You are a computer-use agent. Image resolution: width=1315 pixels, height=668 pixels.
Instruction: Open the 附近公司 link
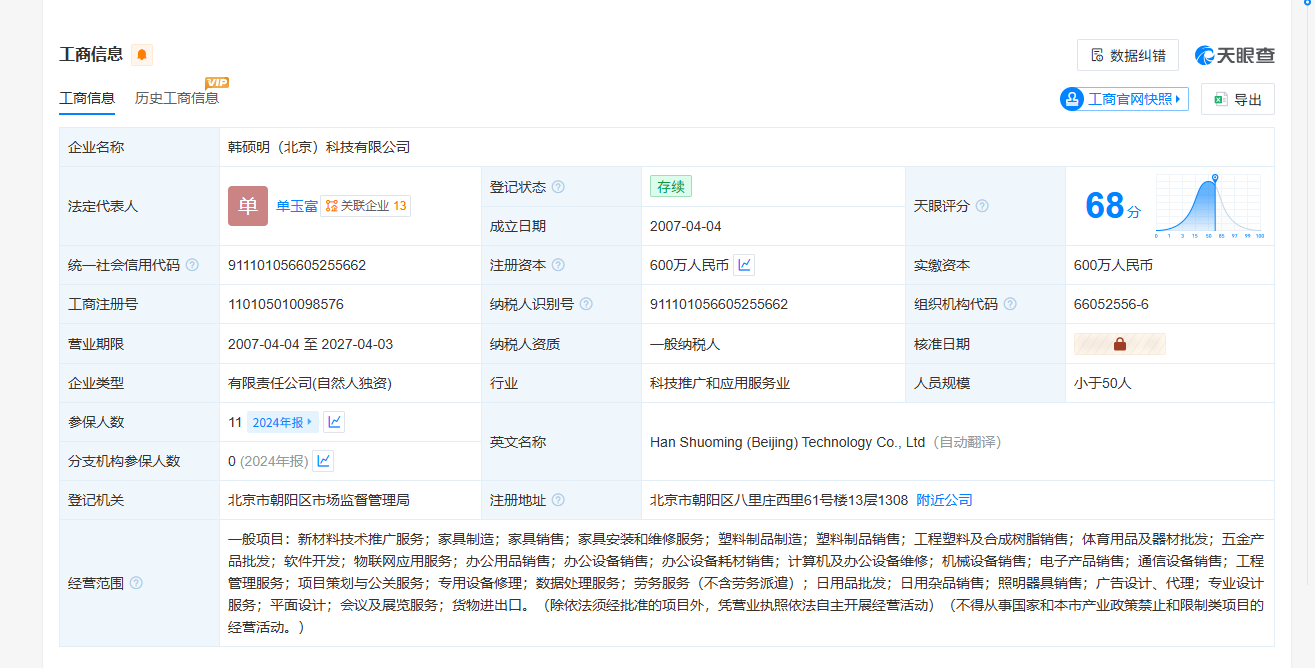point(944,500)
